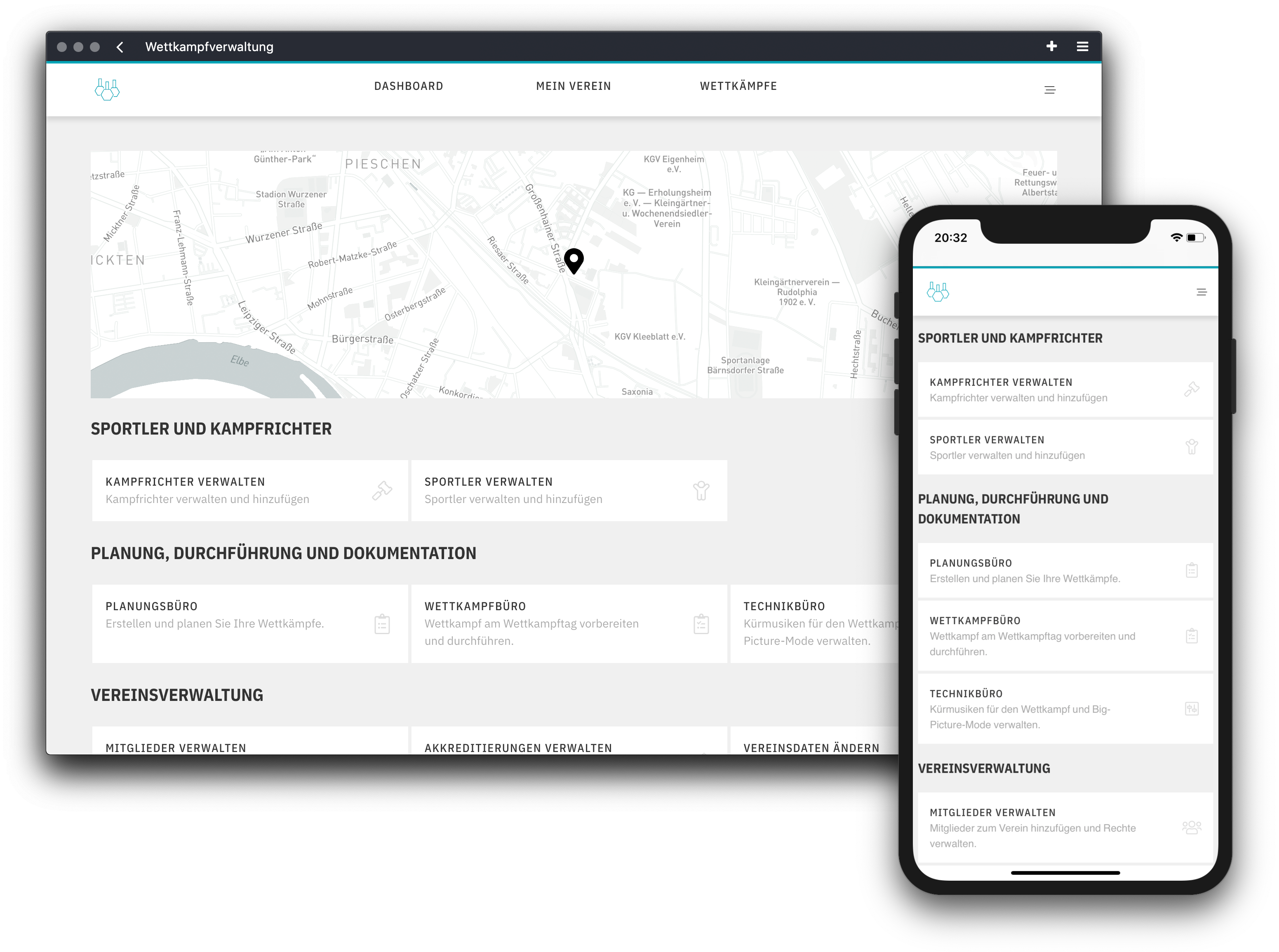Open the Dashboard navigation tab
Viewport: 1279px width, 952px height.
tap(409, 87)
